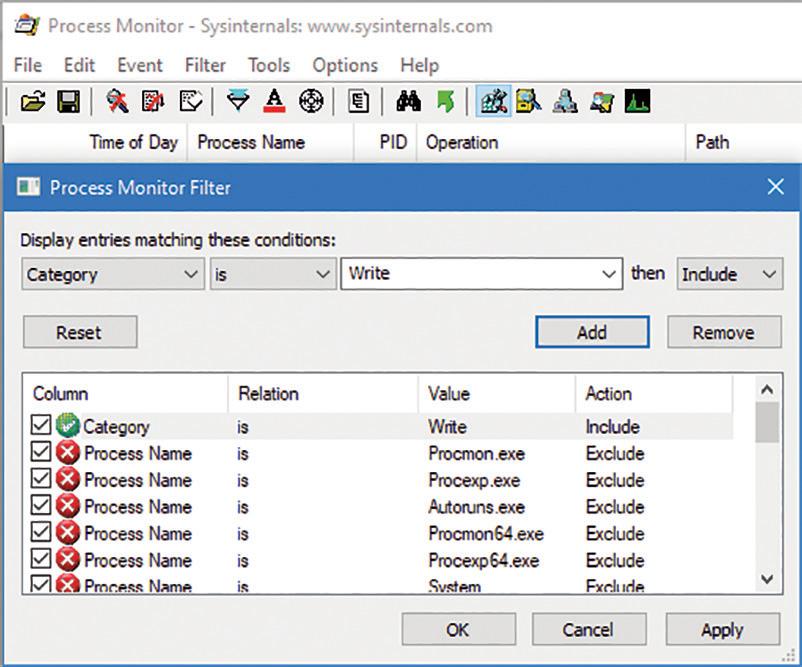802x667 pixels.
Task: Toggle Show Network Activity icon
Action: tap(565, 101)
